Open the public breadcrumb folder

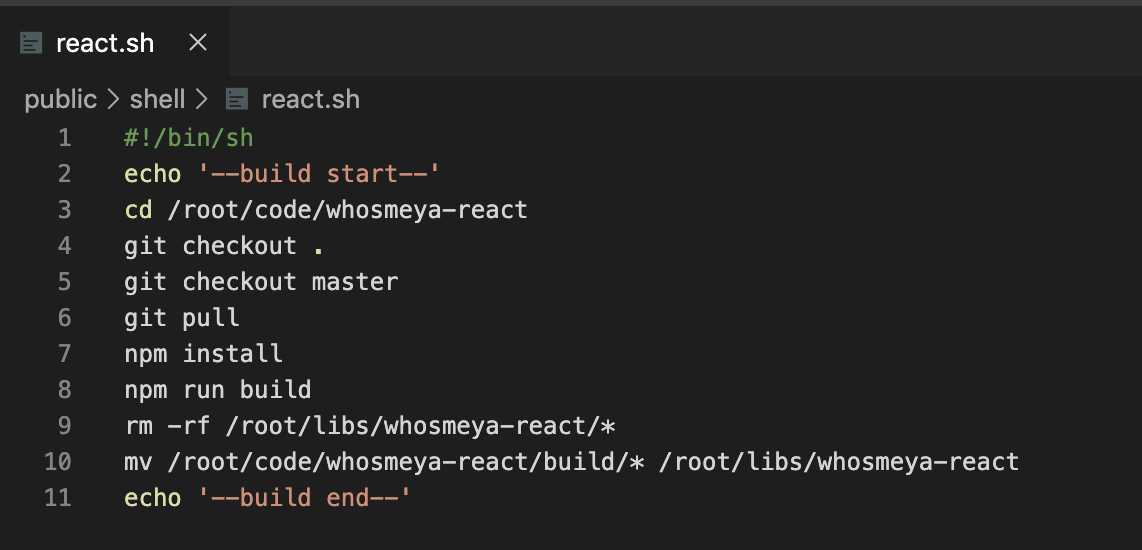click(60, 99)
